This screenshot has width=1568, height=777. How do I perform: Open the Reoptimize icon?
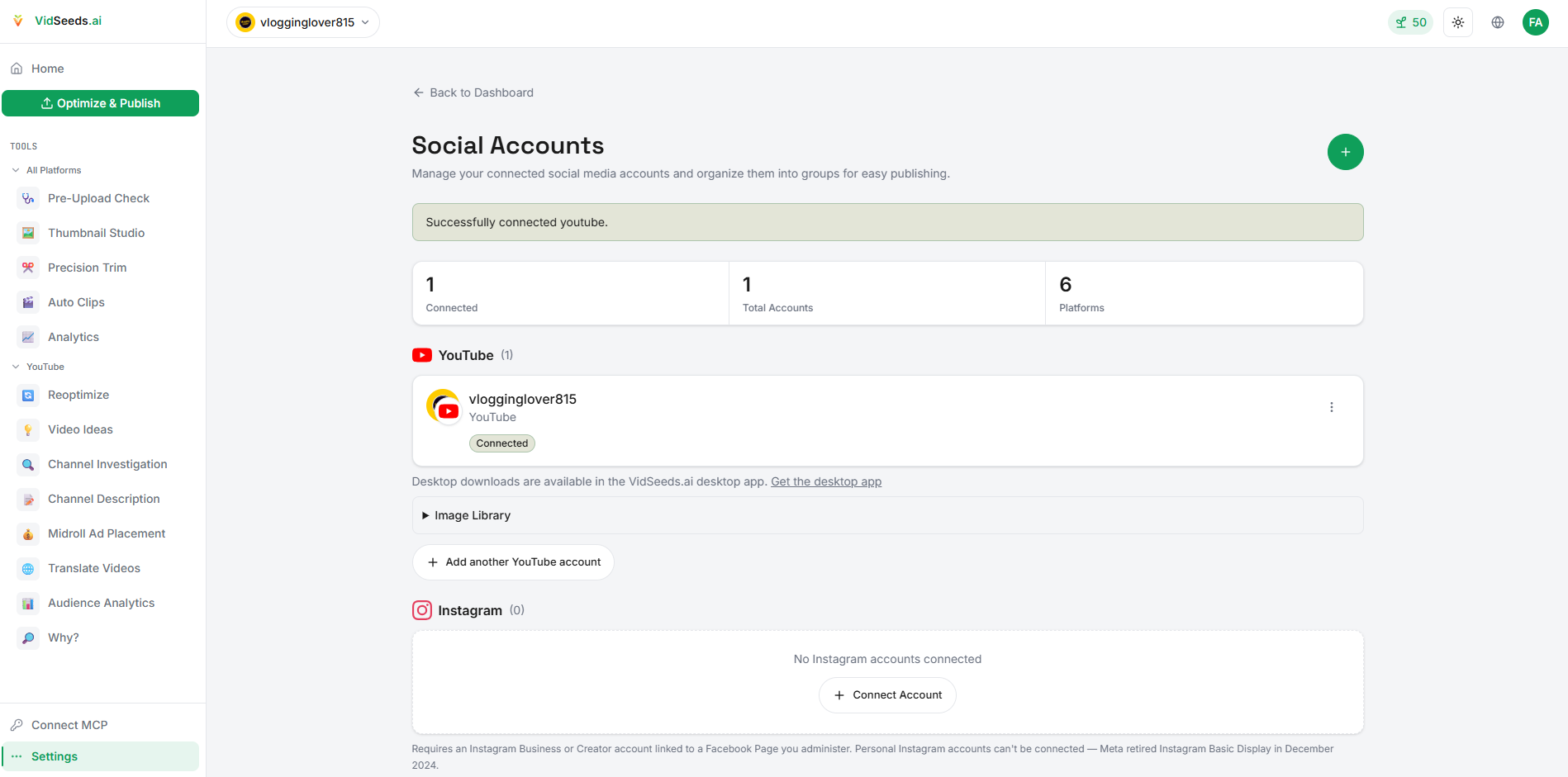click(28, 395)
